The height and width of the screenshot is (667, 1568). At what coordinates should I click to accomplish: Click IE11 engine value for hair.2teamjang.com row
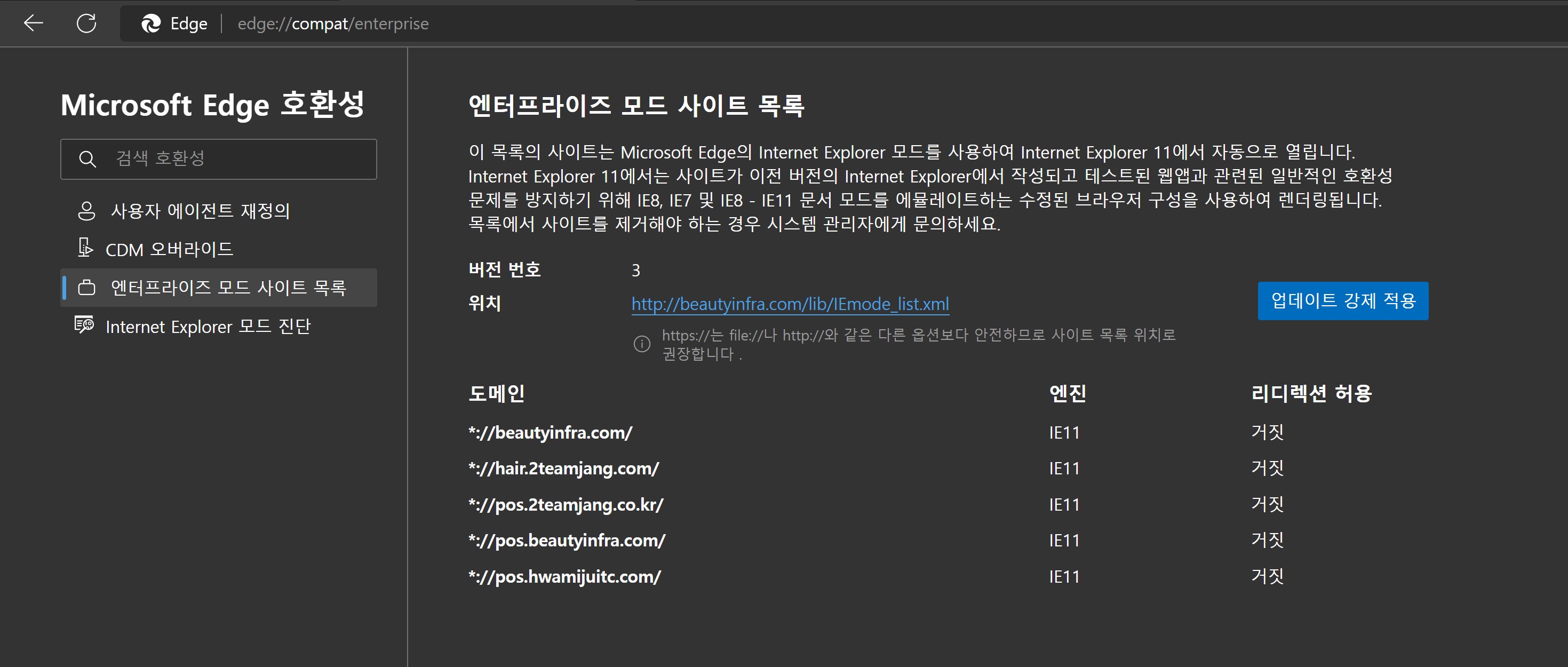coord(1064,469)
